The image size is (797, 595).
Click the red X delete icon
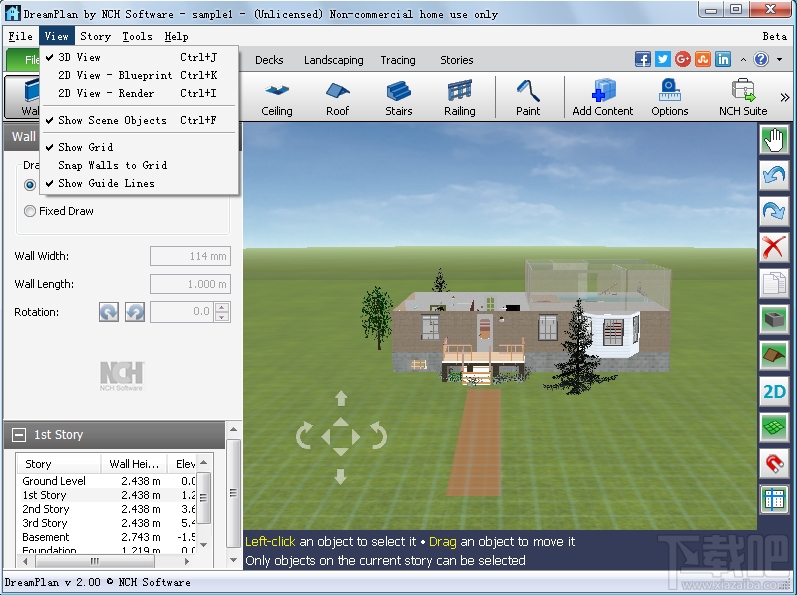(x=774, y=247)
